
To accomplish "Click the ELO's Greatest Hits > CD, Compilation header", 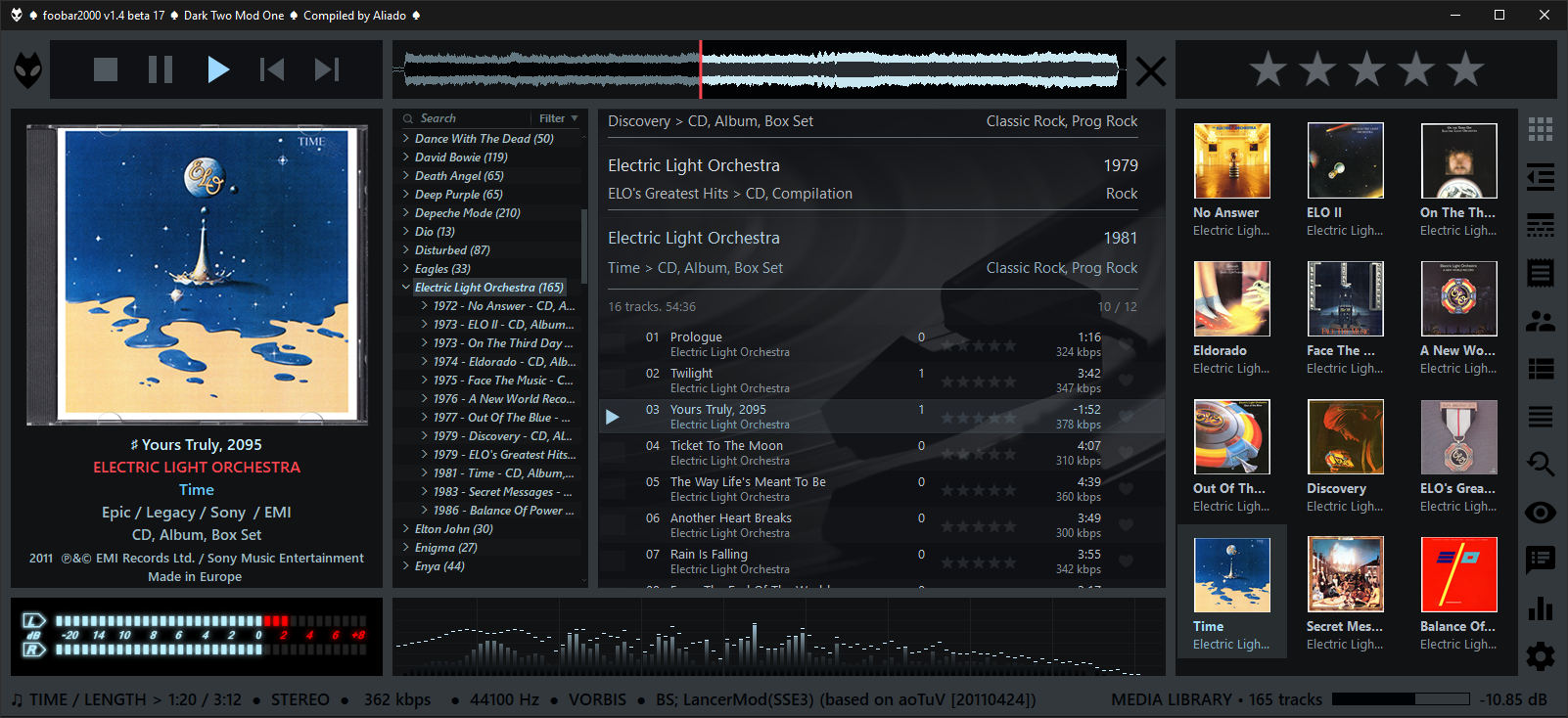I will pos(730,194).
